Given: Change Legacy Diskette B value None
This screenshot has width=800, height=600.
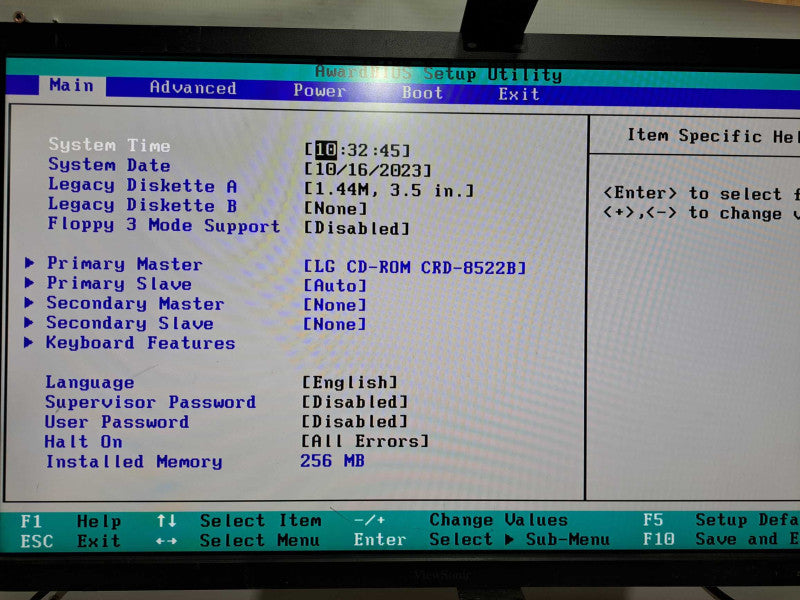Looking at the screenshot, I should [x=336, y=209].
